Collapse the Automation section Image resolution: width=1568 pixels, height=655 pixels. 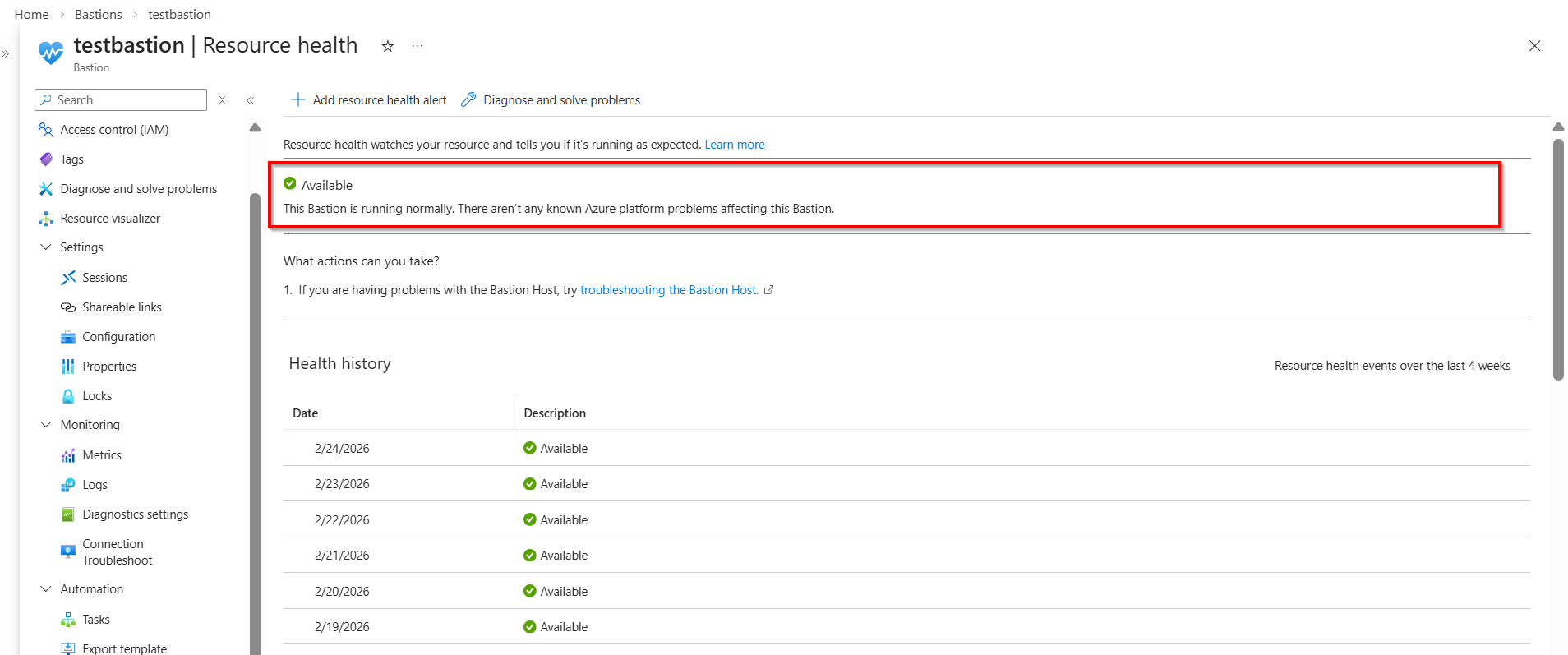[46, 589]
